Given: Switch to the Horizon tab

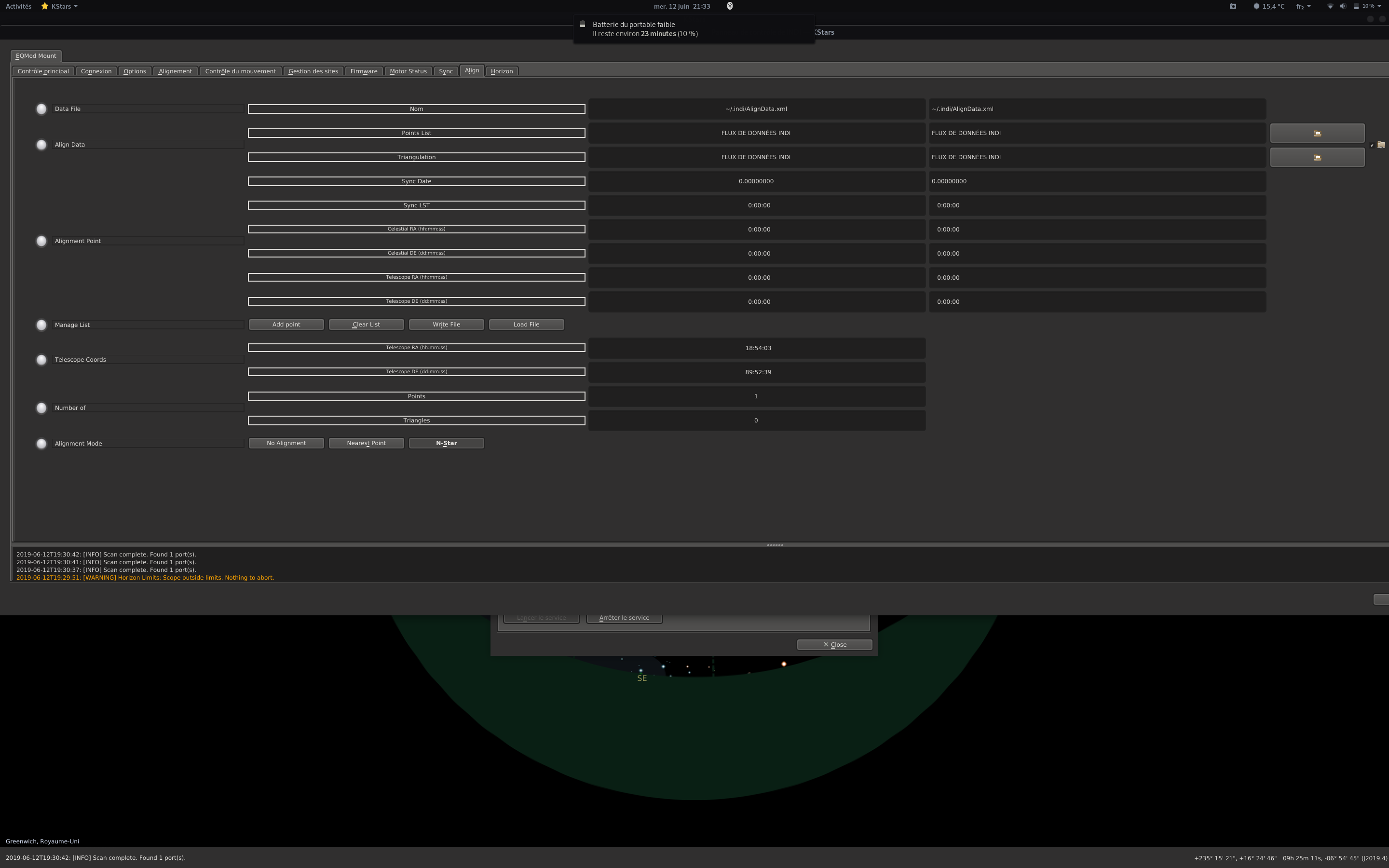Looking at the screenshot, I should (501, 71).
